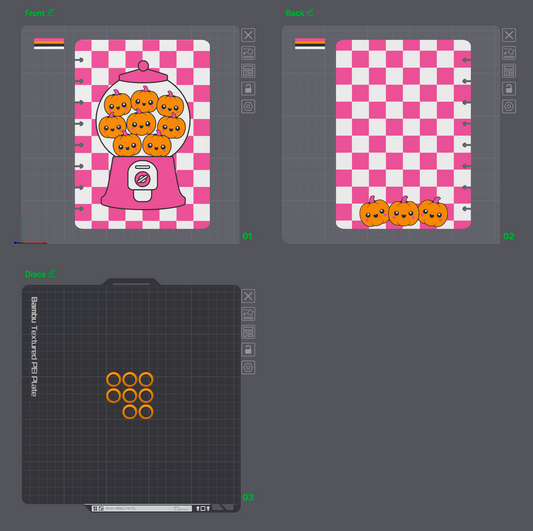Screen dimensions: 533x531
Task: Select the middle pumpkin on Back plate
Action: point(403,212)
